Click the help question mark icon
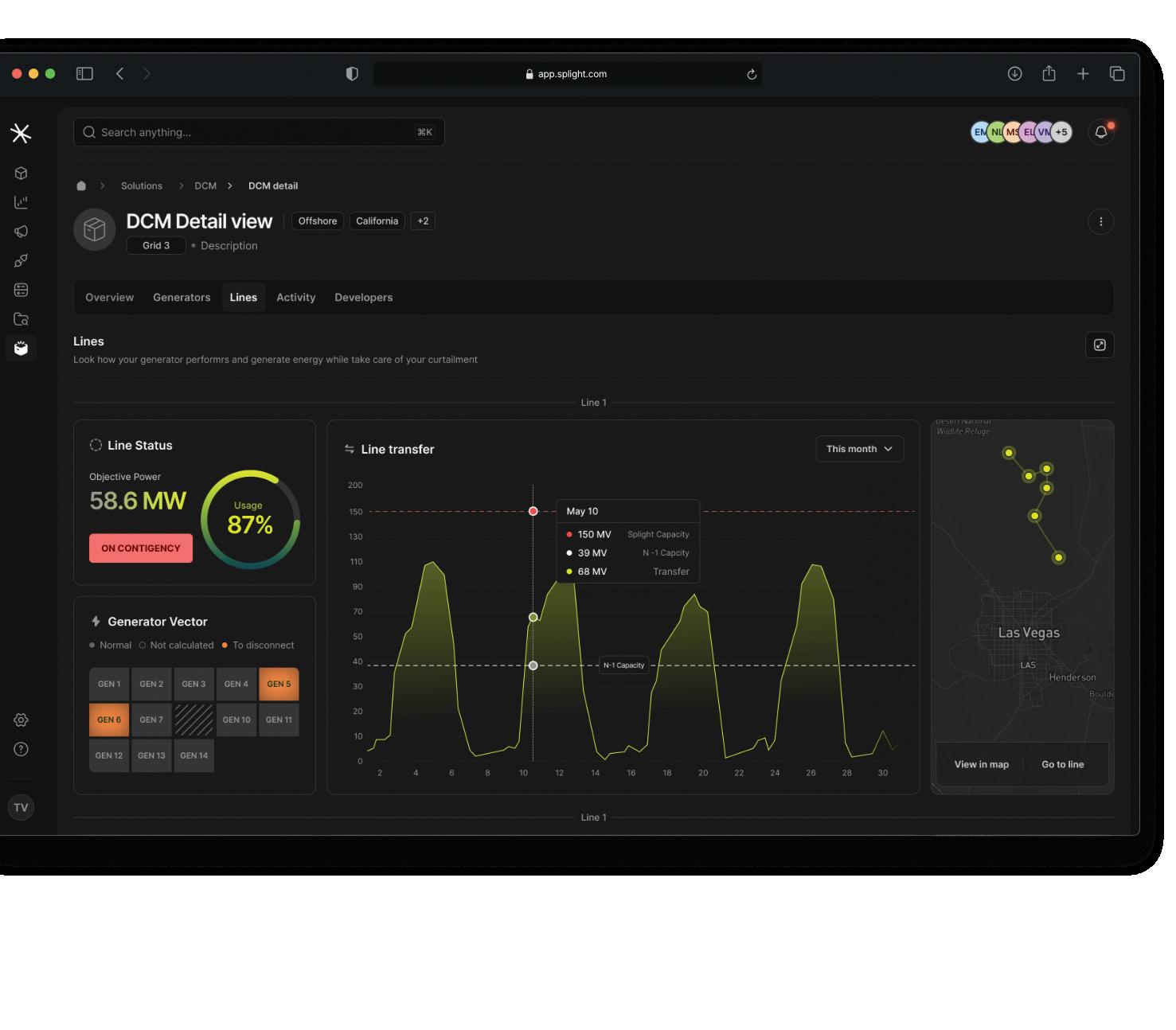The width and height of the screenshot is (1176, 1030). pyautogui.click(x=21, y=749)
